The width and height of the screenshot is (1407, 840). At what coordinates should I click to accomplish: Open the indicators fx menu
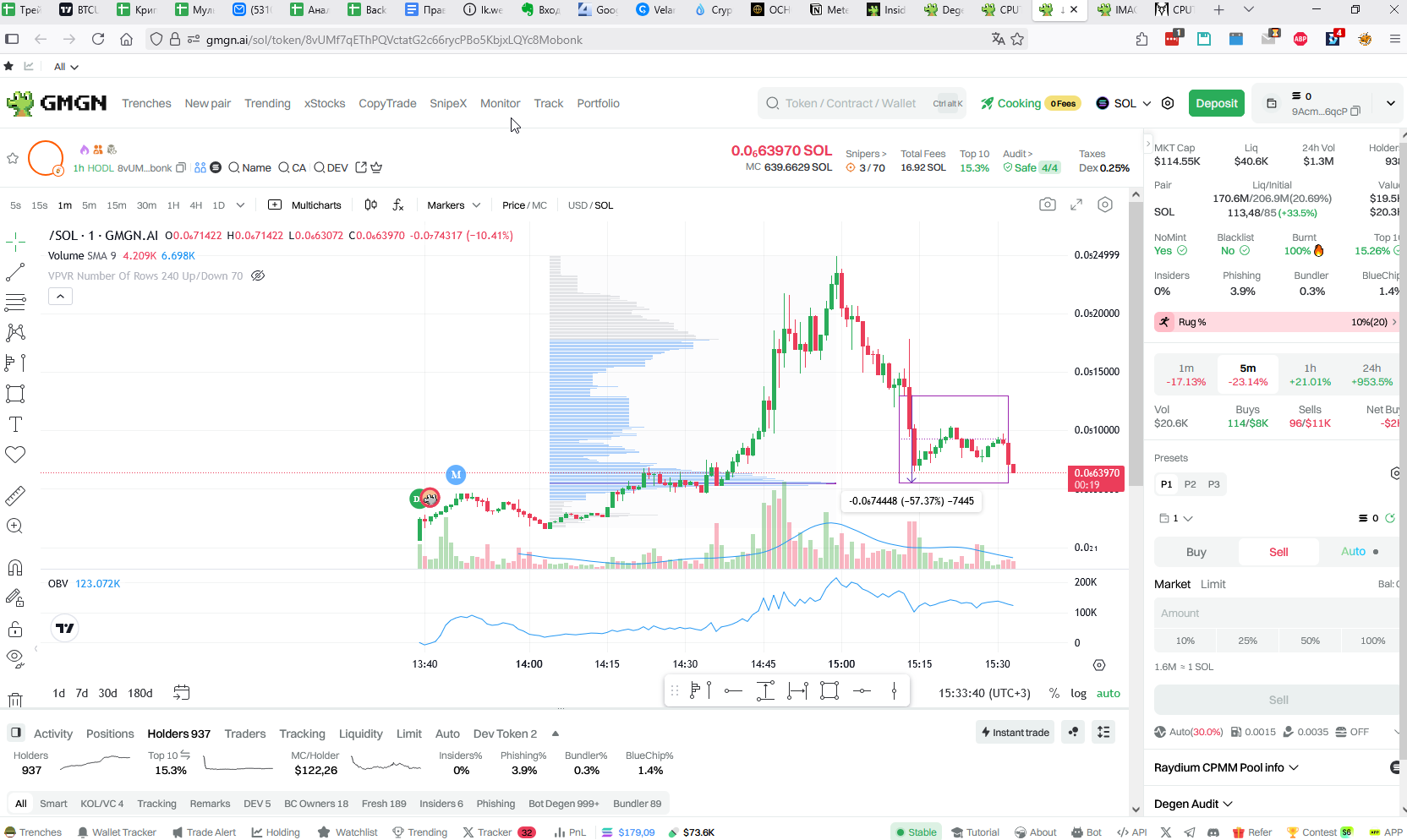coord(398,205)
